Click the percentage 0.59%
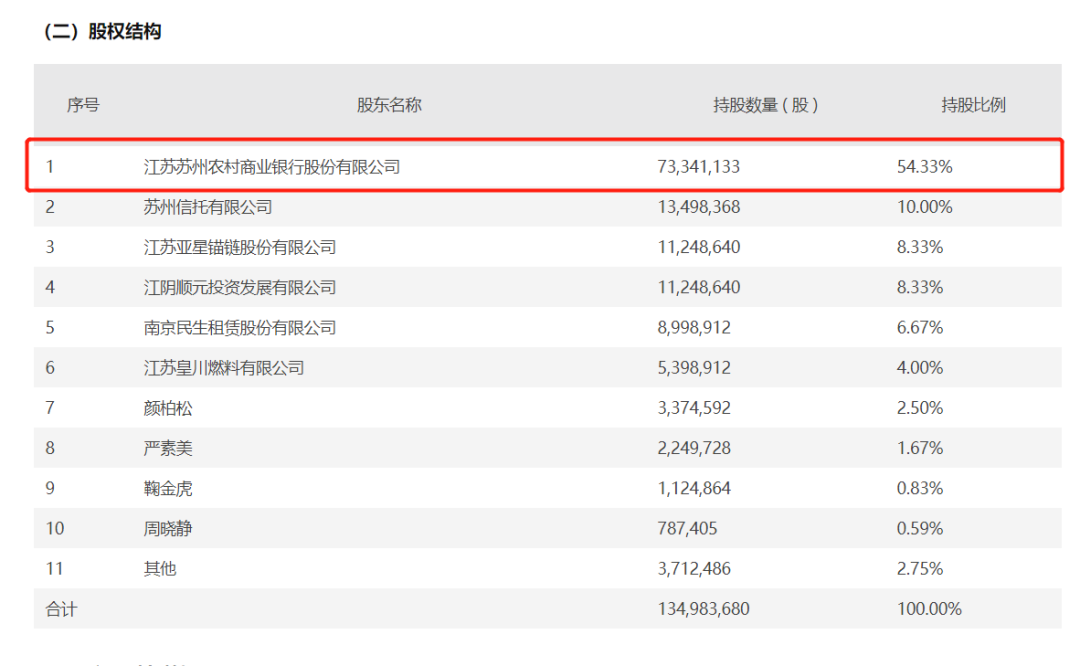The image size is (1080, 666). click(x=920, y=528)
